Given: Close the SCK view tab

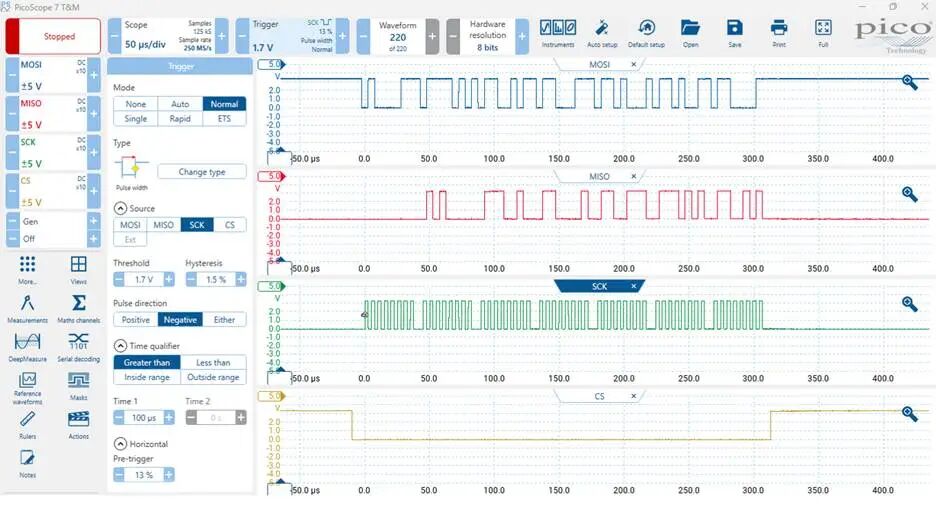Looking at the screenshot, I should coord(633,287).
